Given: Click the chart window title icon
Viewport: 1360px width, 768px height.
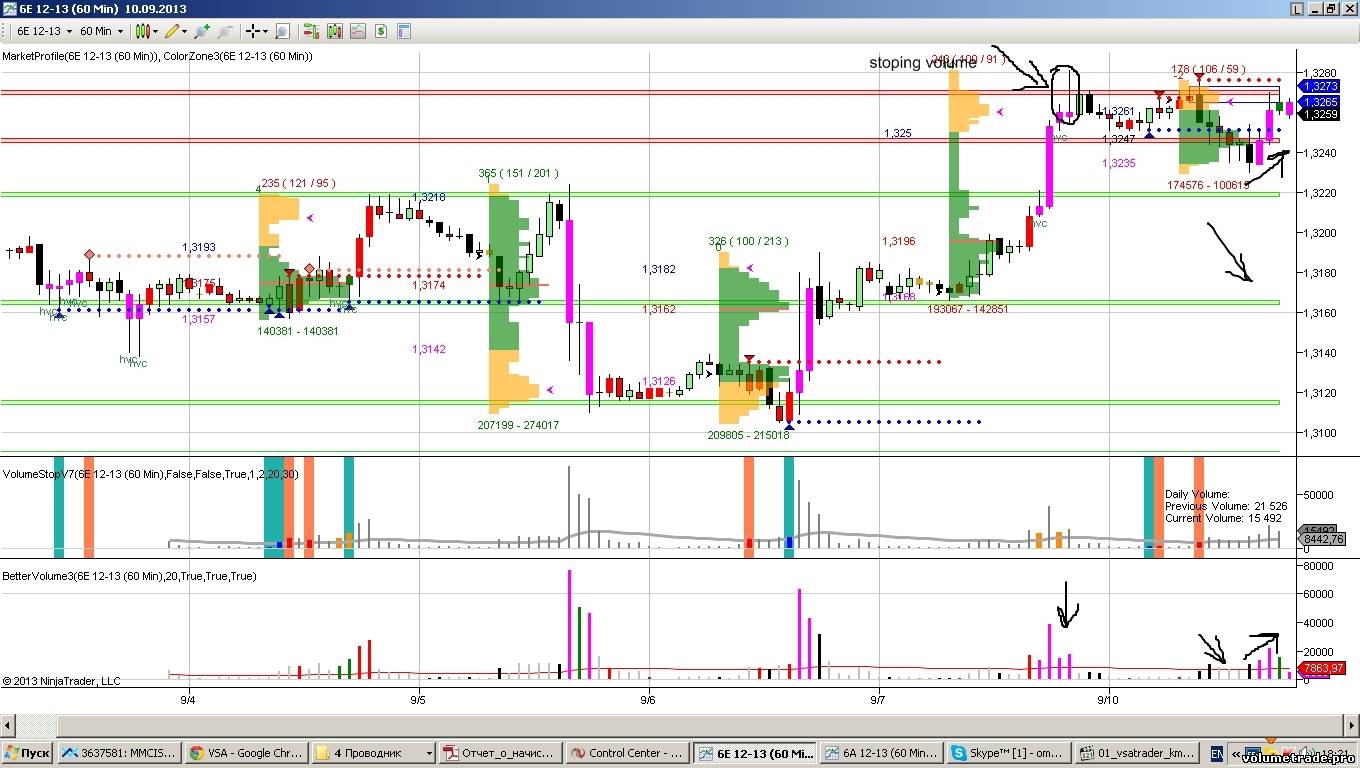Looking at the screenshot, I should click(x=9, y=9).
